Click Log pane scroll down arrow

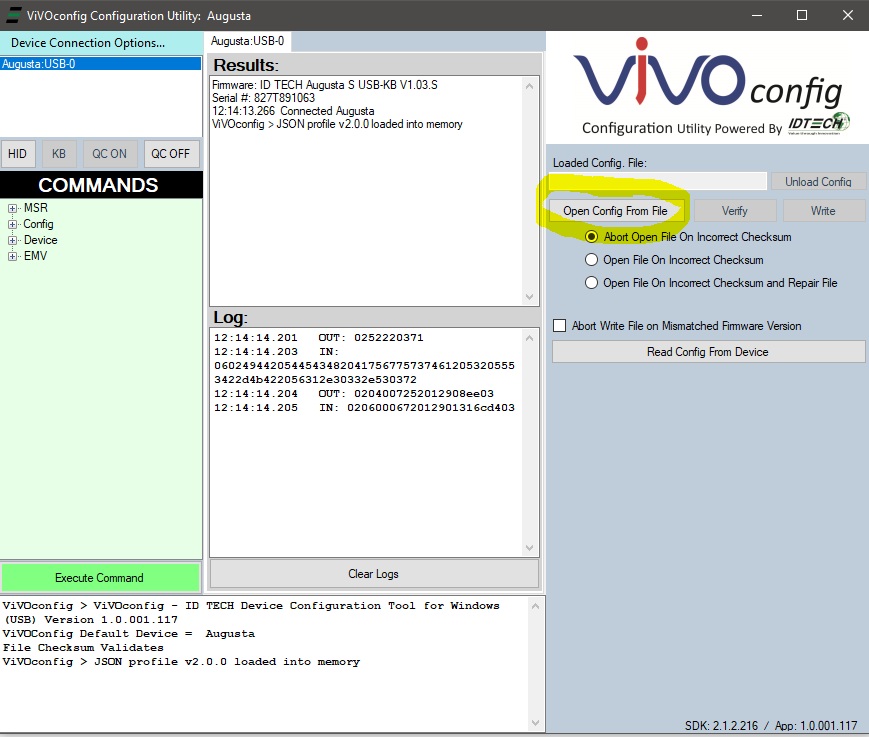click(x=529, y=548)
